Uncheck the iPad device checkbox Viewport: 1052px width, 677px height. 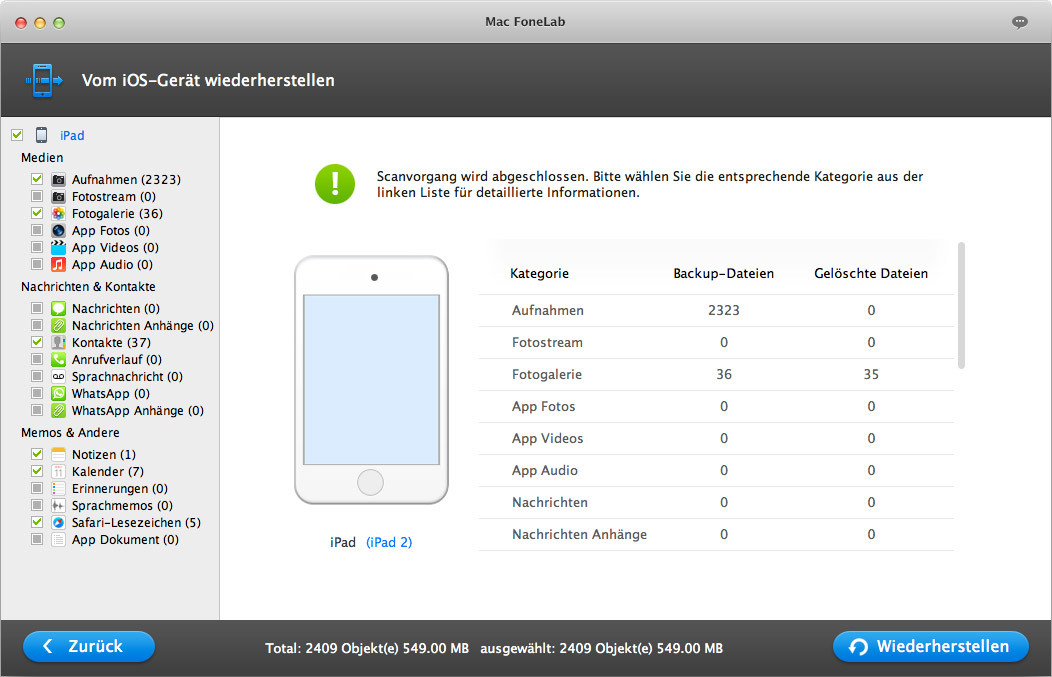(17, 135)
